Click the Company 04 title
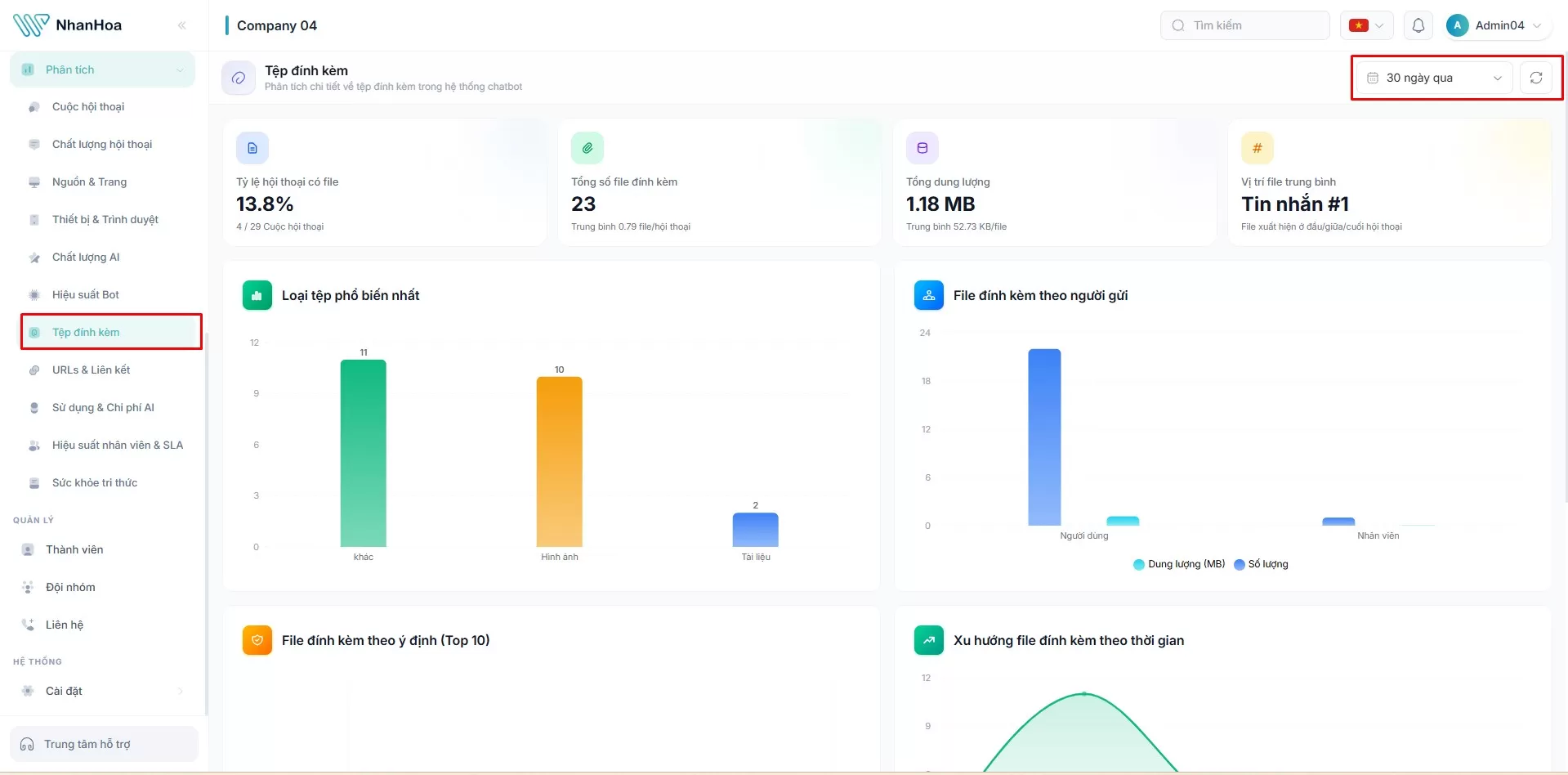Screen dimensions: 1568x775 tap(277, 25)
